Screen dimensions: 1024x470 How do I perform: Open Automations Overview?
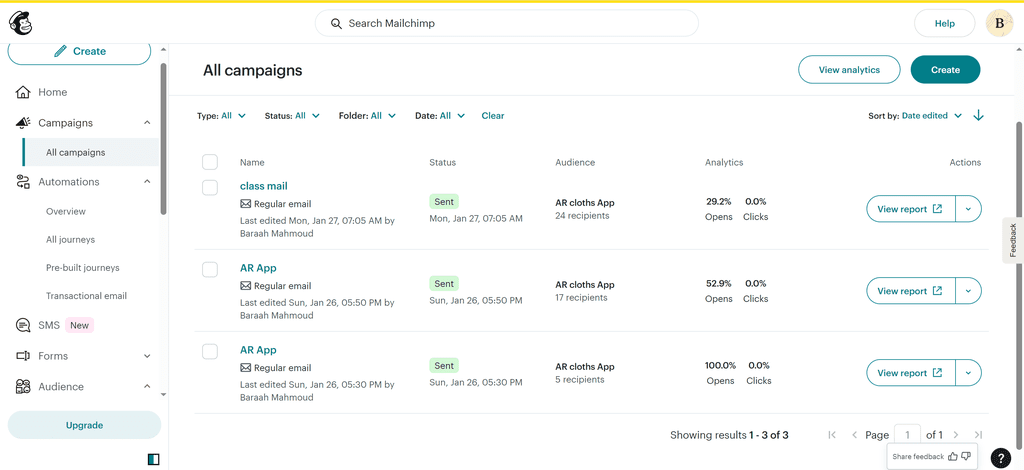66,212
